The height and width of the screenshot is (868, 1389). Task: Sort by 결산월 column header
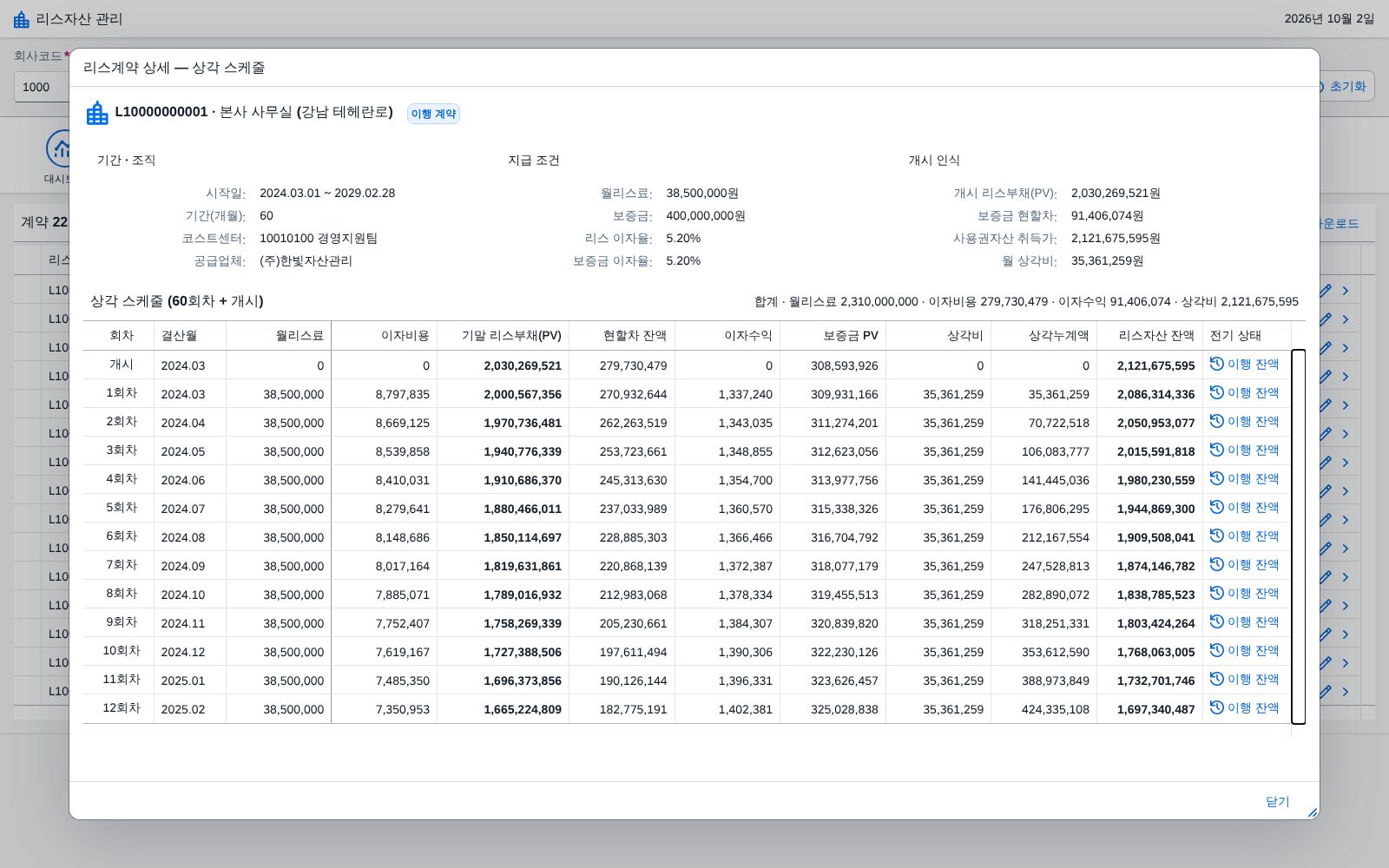[x=190, y=336]
